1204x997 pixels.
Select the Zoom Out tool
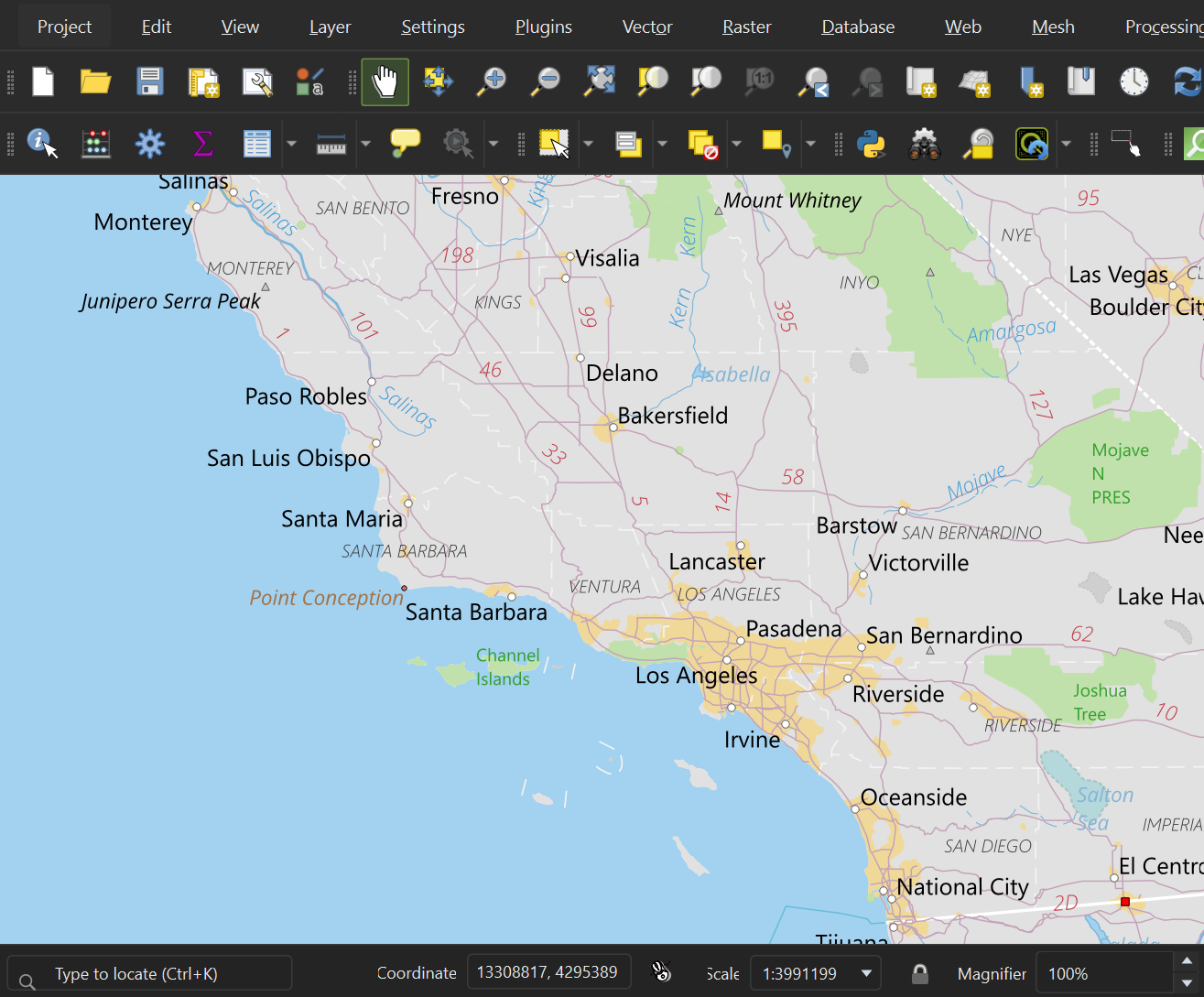pos(546,81)
